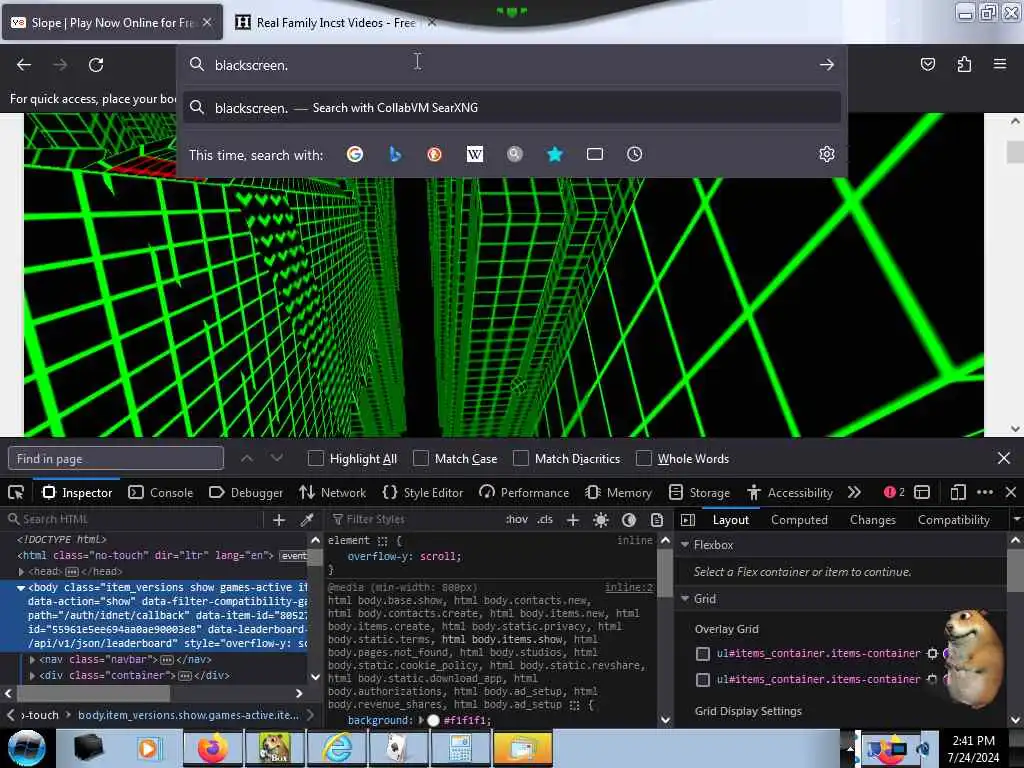Search this time with Google

coord(355,154)
